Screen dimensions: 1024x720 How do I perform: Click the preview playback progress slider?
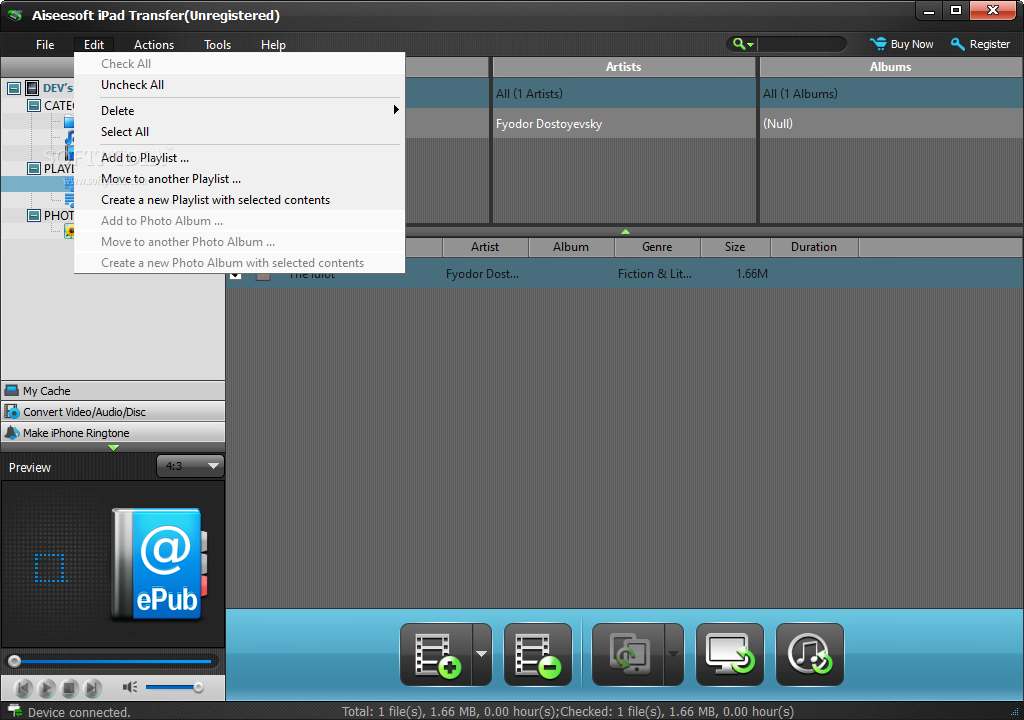pyautogui.click(x=112, y=661)
